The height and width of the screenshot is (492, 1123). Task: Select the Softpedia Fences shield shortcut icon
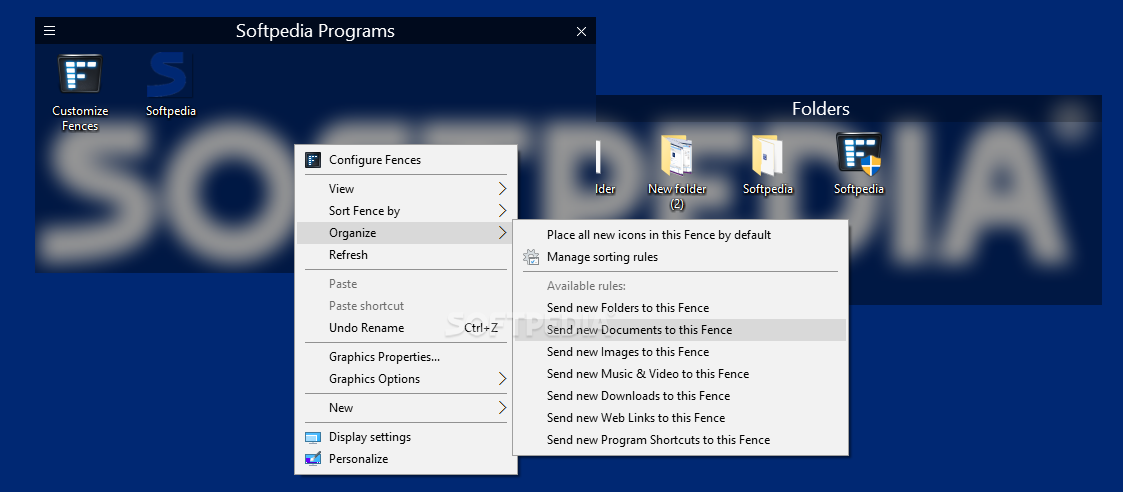coord(859,164)
